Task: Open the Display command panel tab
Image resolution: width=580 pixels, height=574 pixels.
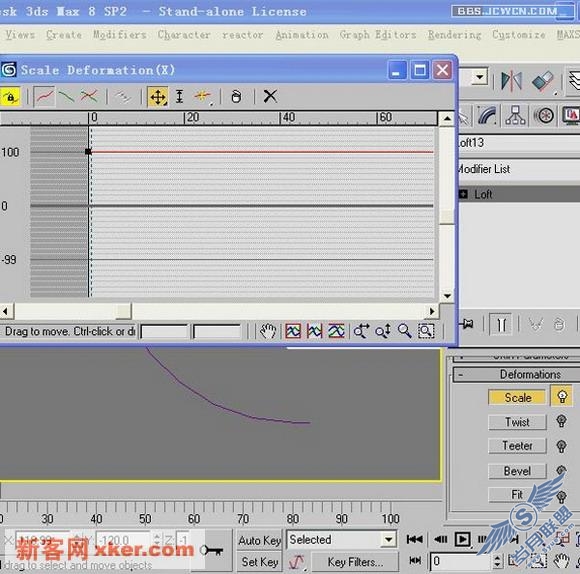Action: pos(571,116)
